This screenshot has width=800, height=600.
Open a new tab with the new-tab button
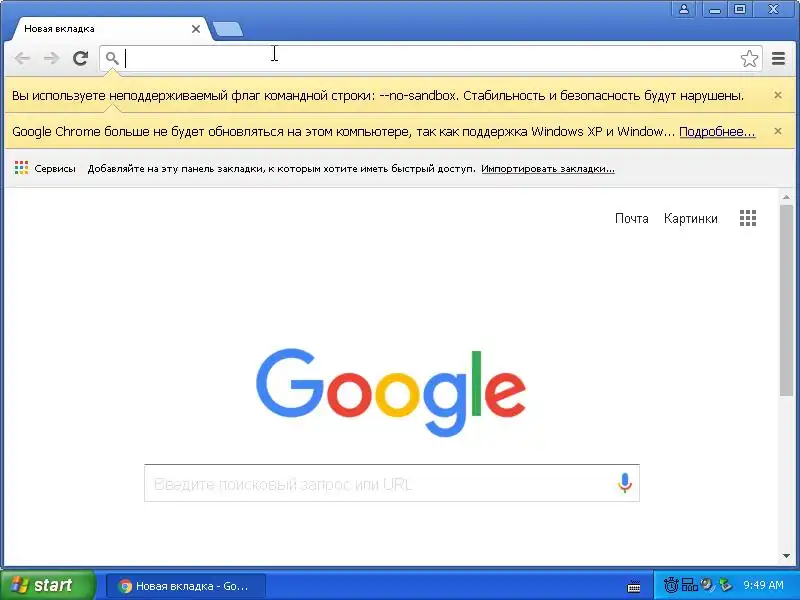coord(228,29)
